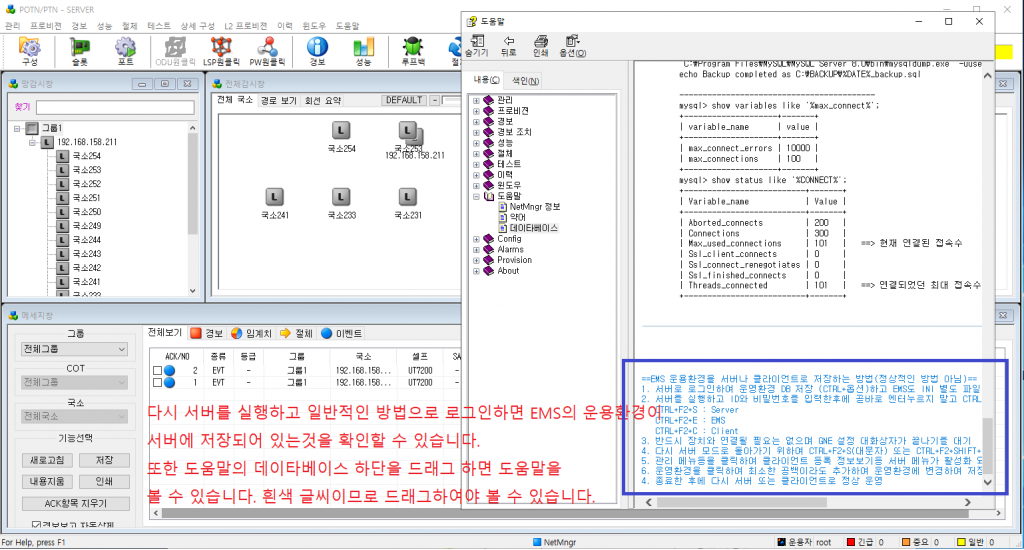Click the DEFAULT button in map panel
Image resolution: width=1024 pixels, height=550 pixels.
coord(404,100)
